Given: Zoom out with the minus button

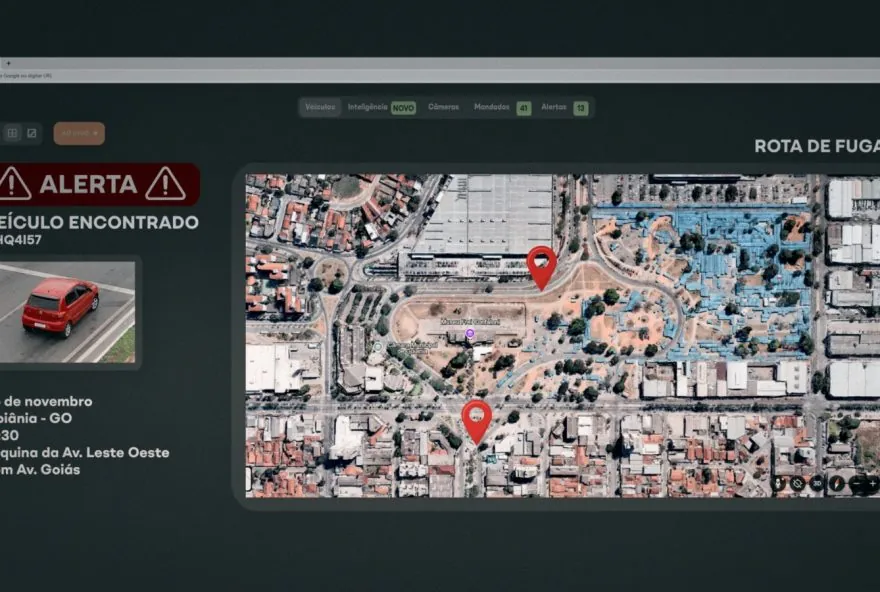Looking at the screenshot, I should click(858, 483).
